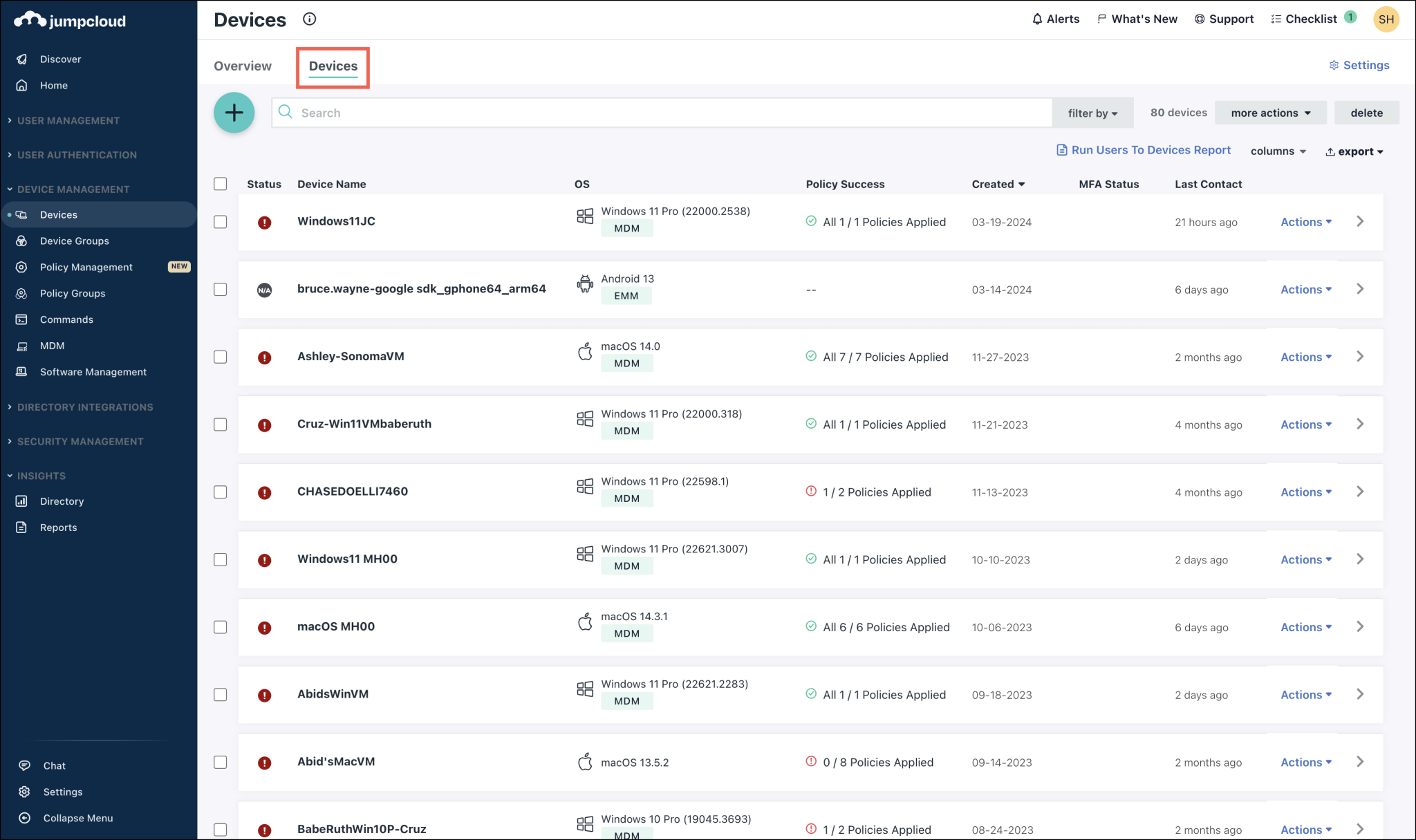Open the SH avatar profile menu
Viewport: 1416px width, 840px height.
click(x=1386, y=19)
